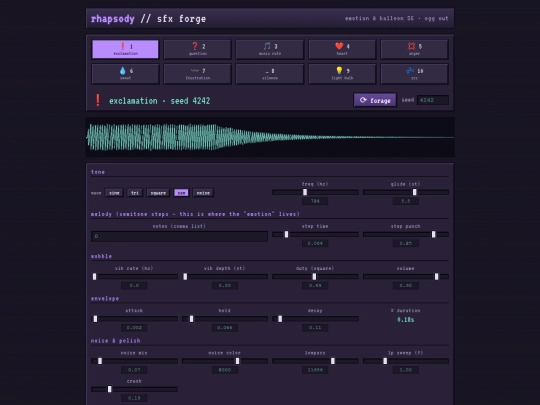Set wave type to noise
This screenshot has height=405, width=540.
[203, 193]
